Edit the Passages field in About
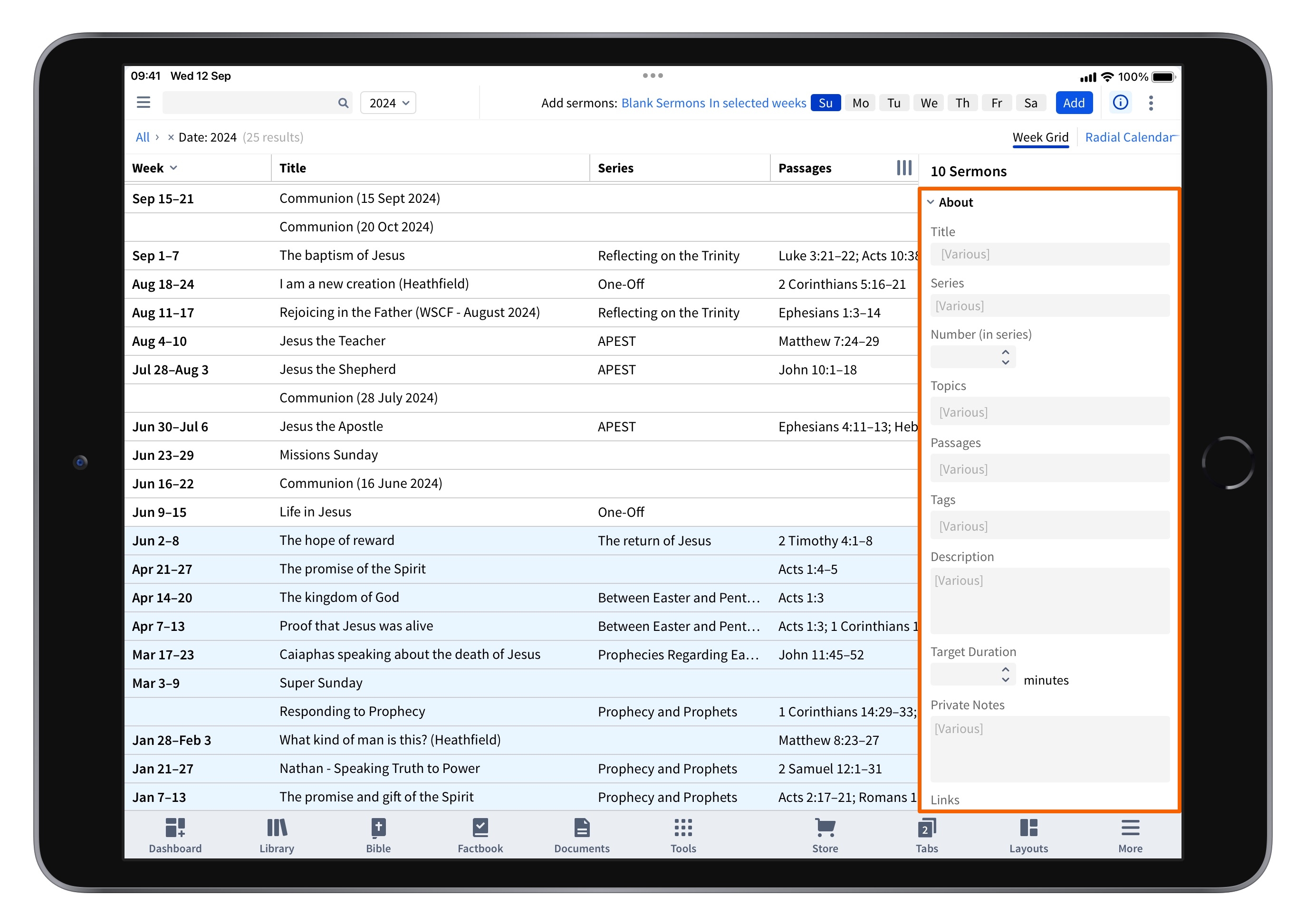The height and width of the screenshot is (924, 1306). click(1049, 468)
